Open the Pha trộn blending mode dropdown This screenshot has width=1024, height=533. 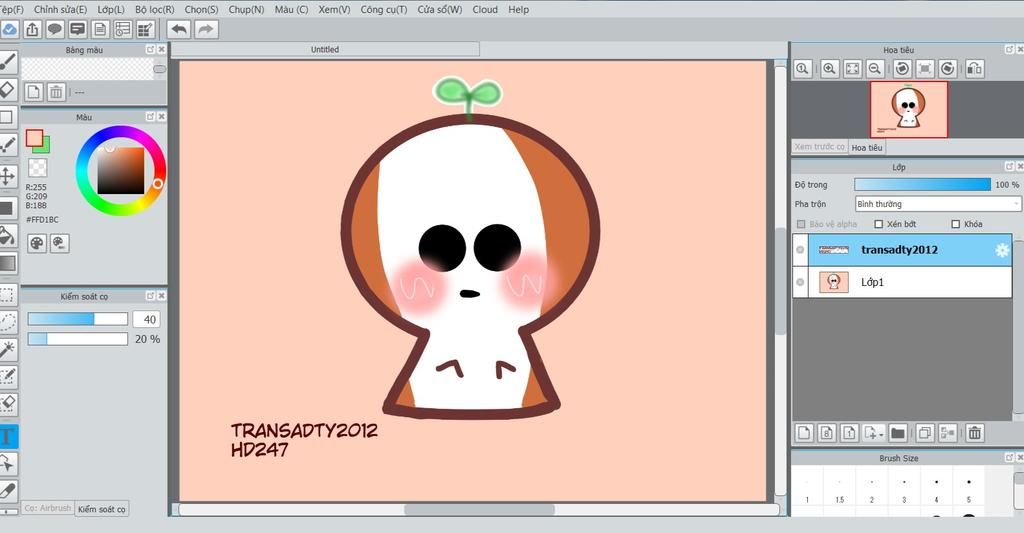937,204
